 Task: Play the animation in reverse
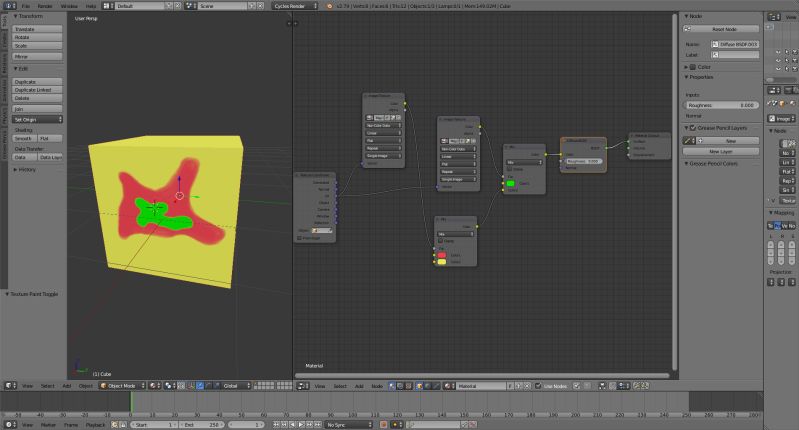point(292,424)
